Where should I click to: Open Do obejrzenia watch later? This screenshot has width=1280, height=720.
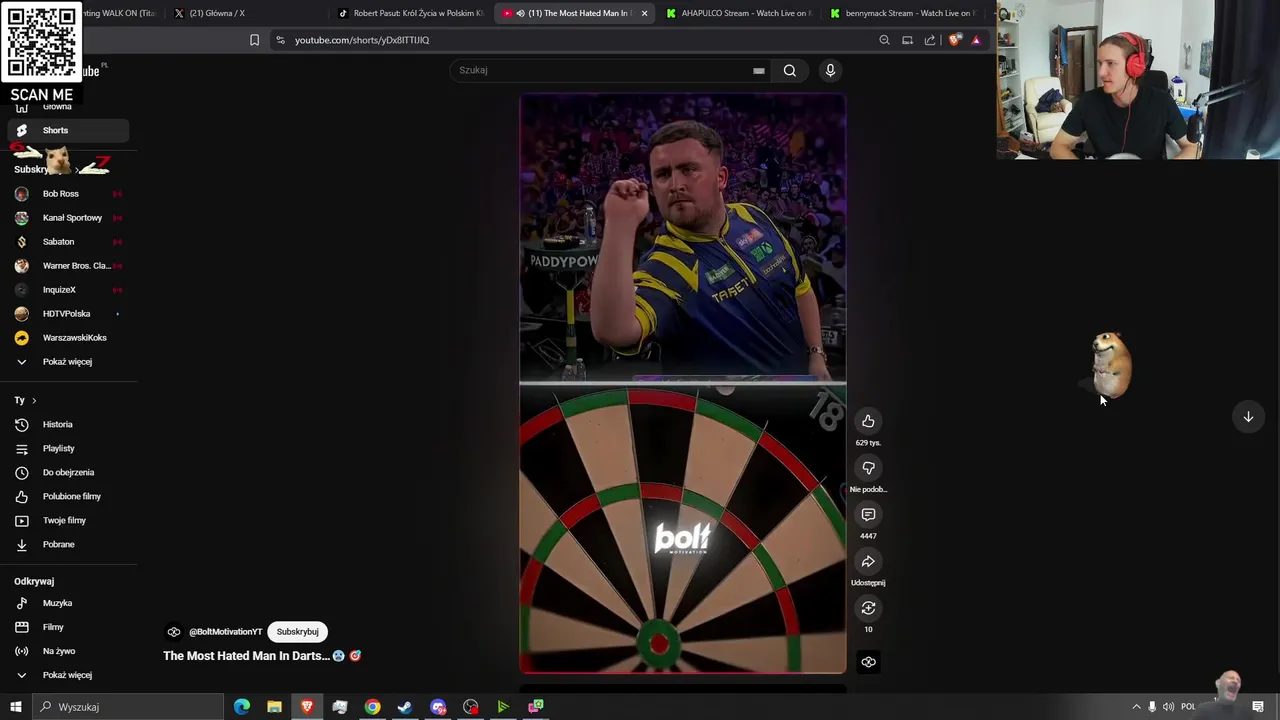coord(68,472)
